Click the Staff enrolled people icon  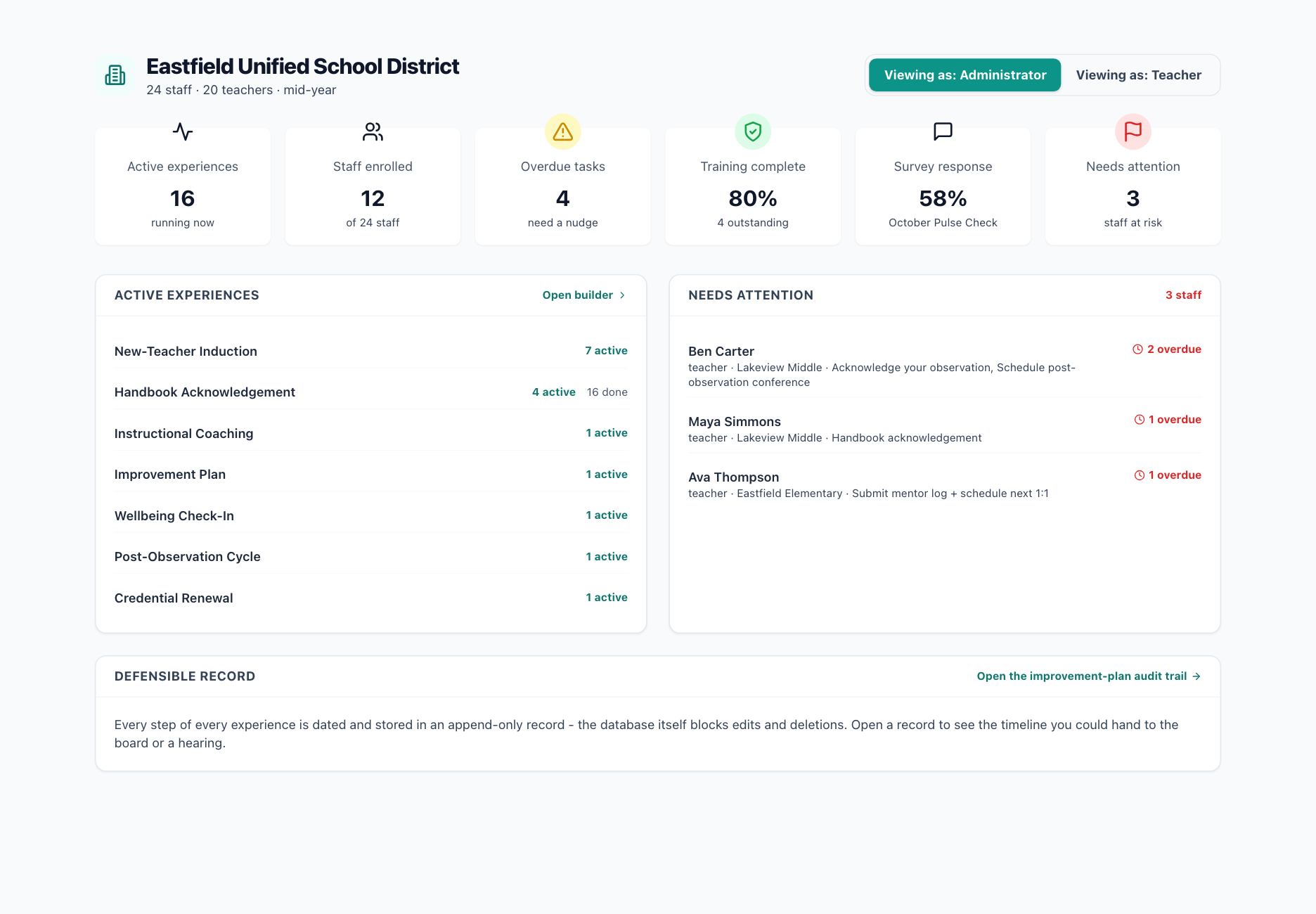tap(373, 131)
